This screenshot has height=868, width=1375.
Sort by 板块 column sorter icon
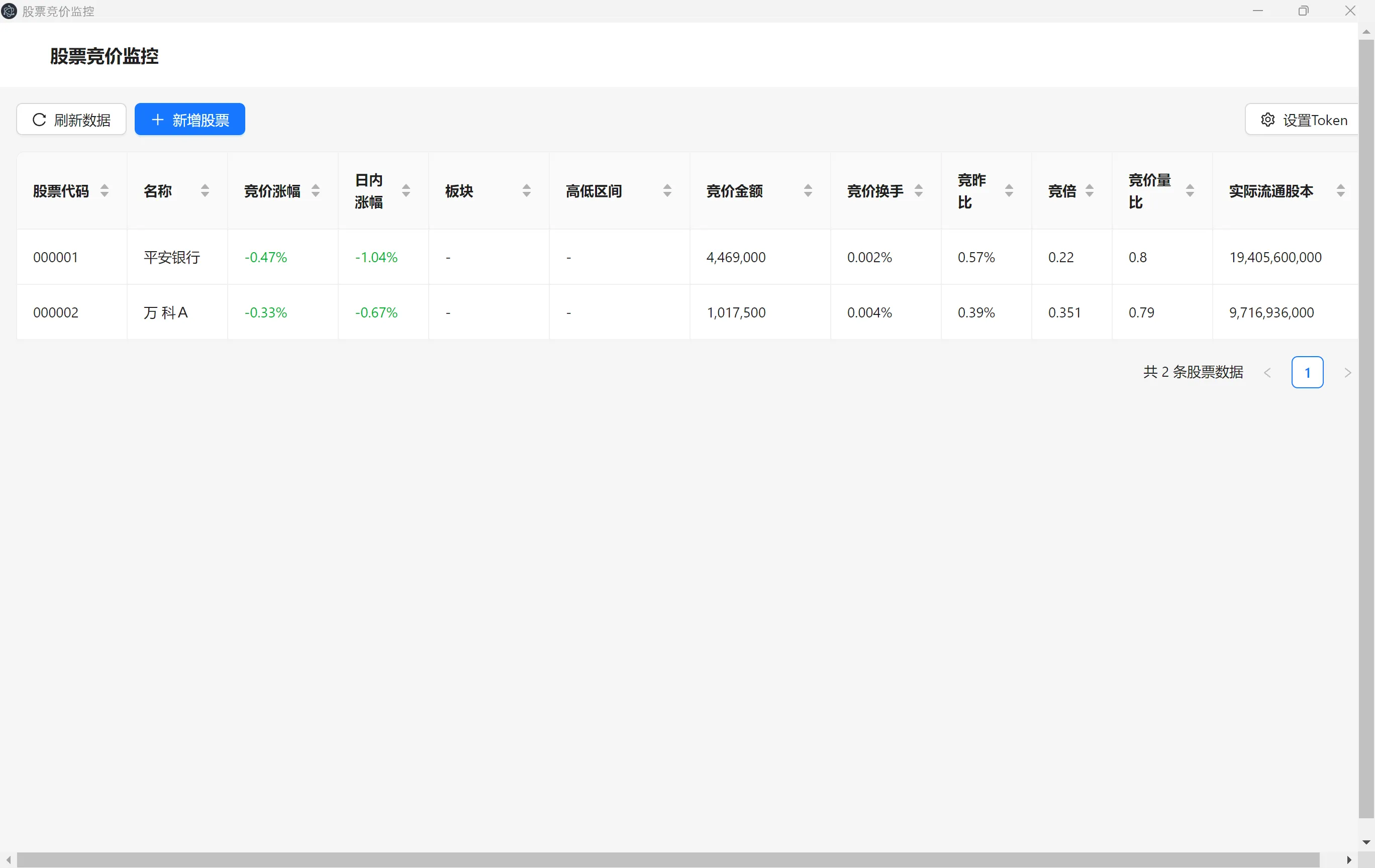pos(527,190)
